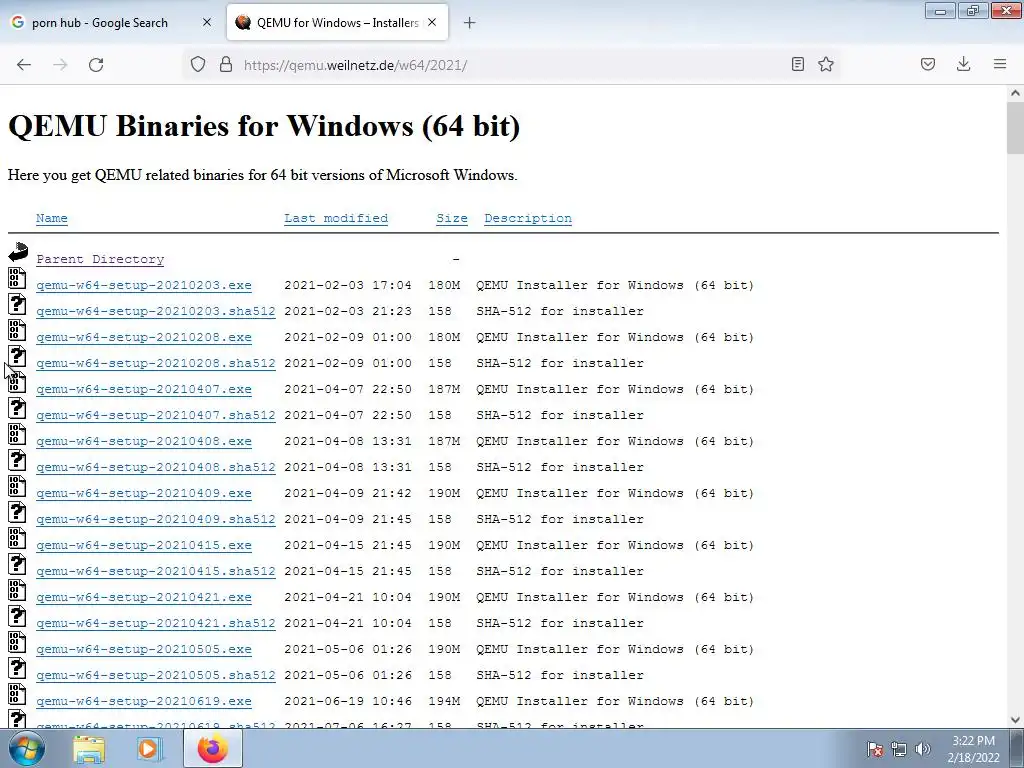Viewport: 1024px width, 768px height.
Task: Open the Parent Directory link
Action: tap(100, 259)
